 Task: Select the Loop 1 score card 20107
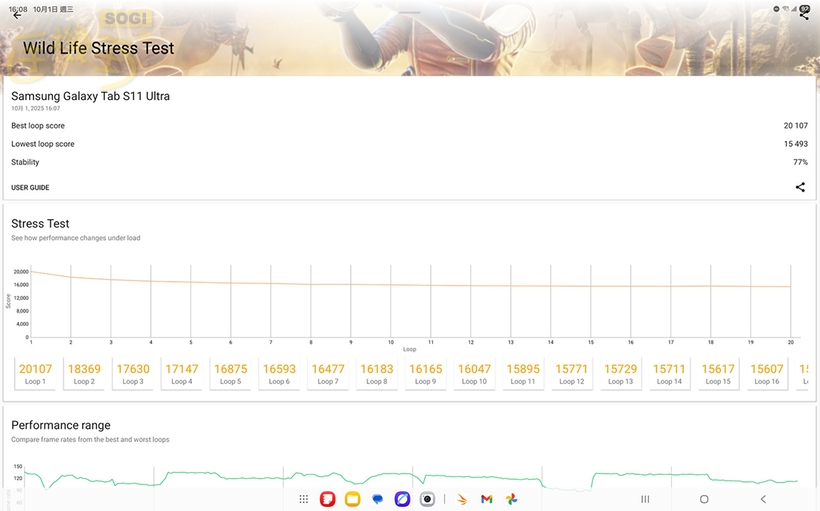click(35, 374)
